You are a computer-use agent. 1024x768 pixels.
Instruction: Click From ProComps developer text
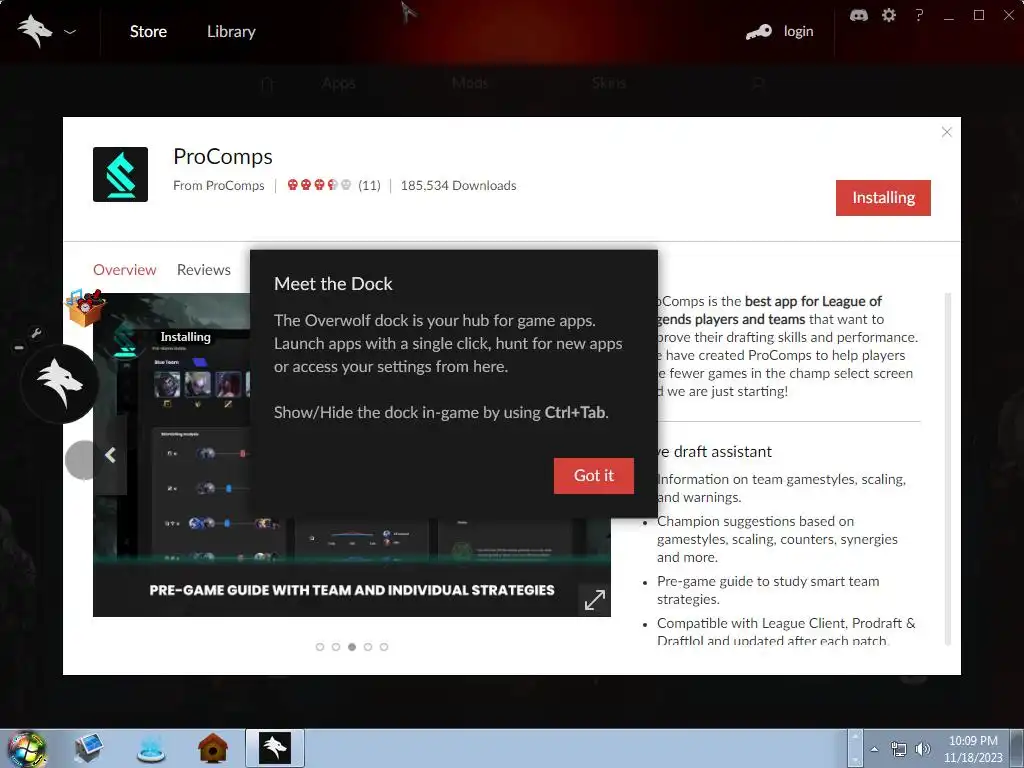[219, 185]
